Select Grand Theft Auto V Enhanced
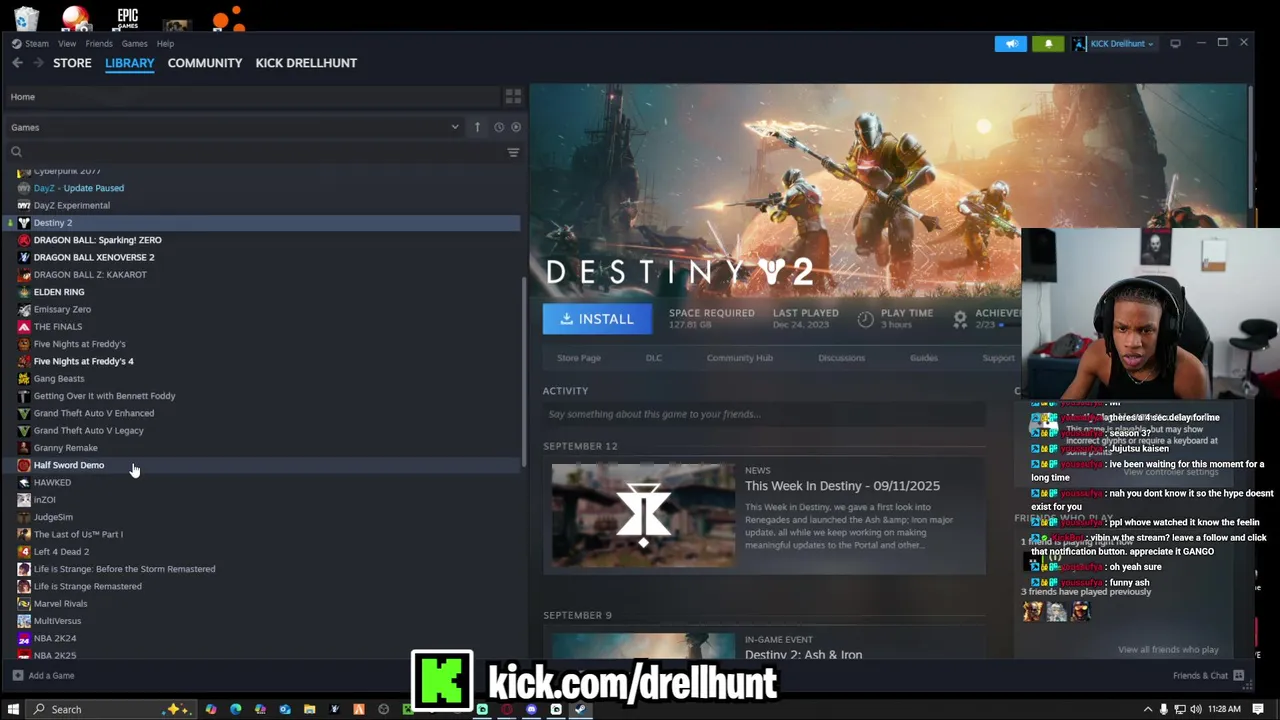This screenshot has width=1280, height=720. point(93,413)
